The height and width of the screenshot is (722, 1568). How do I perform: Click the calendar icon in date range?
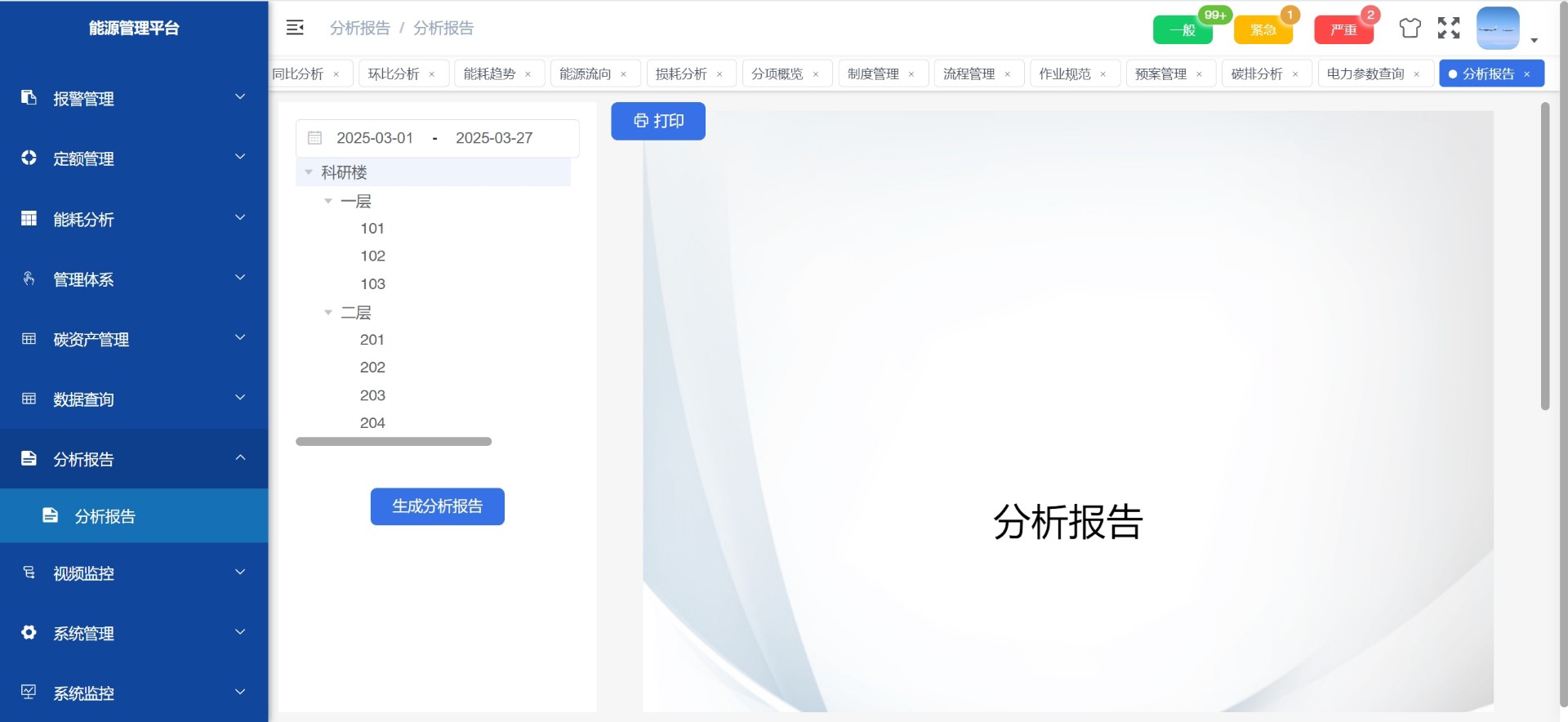pyautogui.click(x=314, y=138)
